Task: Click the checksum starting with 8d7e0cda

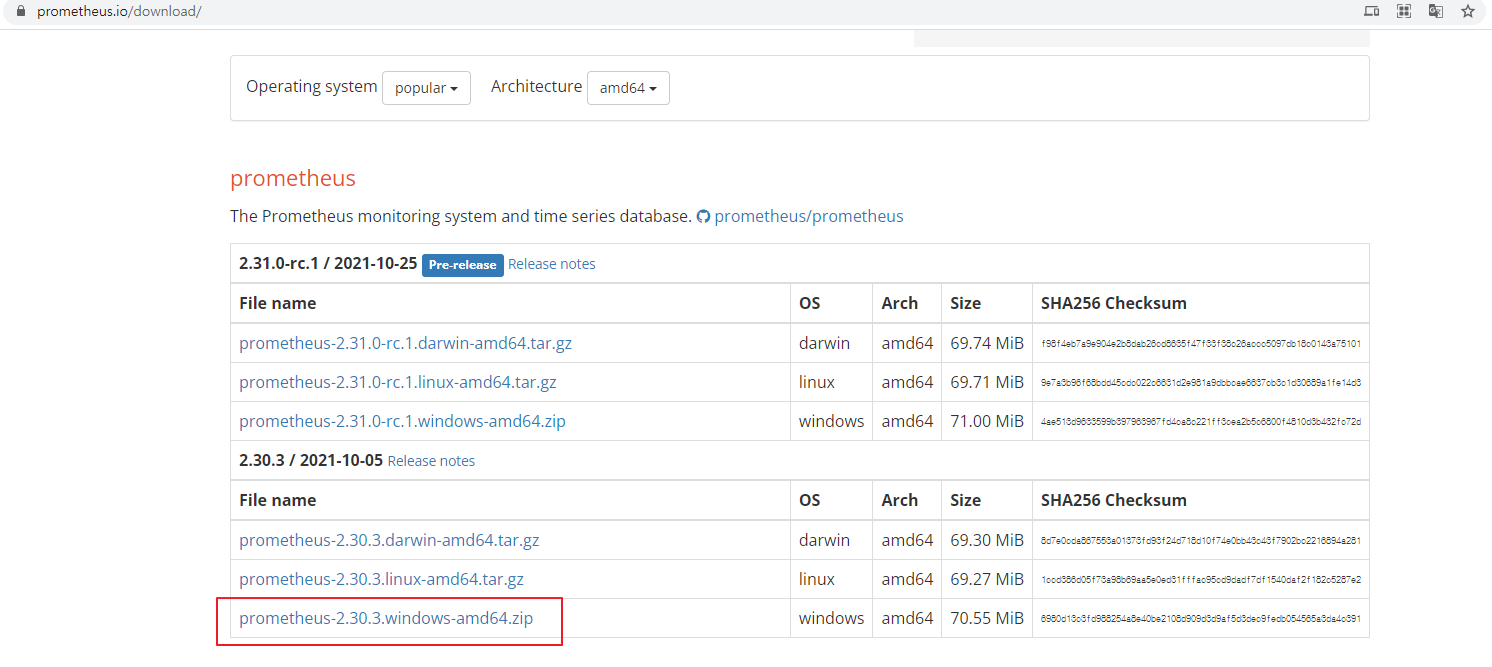Action: pyautogui.click(x=1201, y=540)
